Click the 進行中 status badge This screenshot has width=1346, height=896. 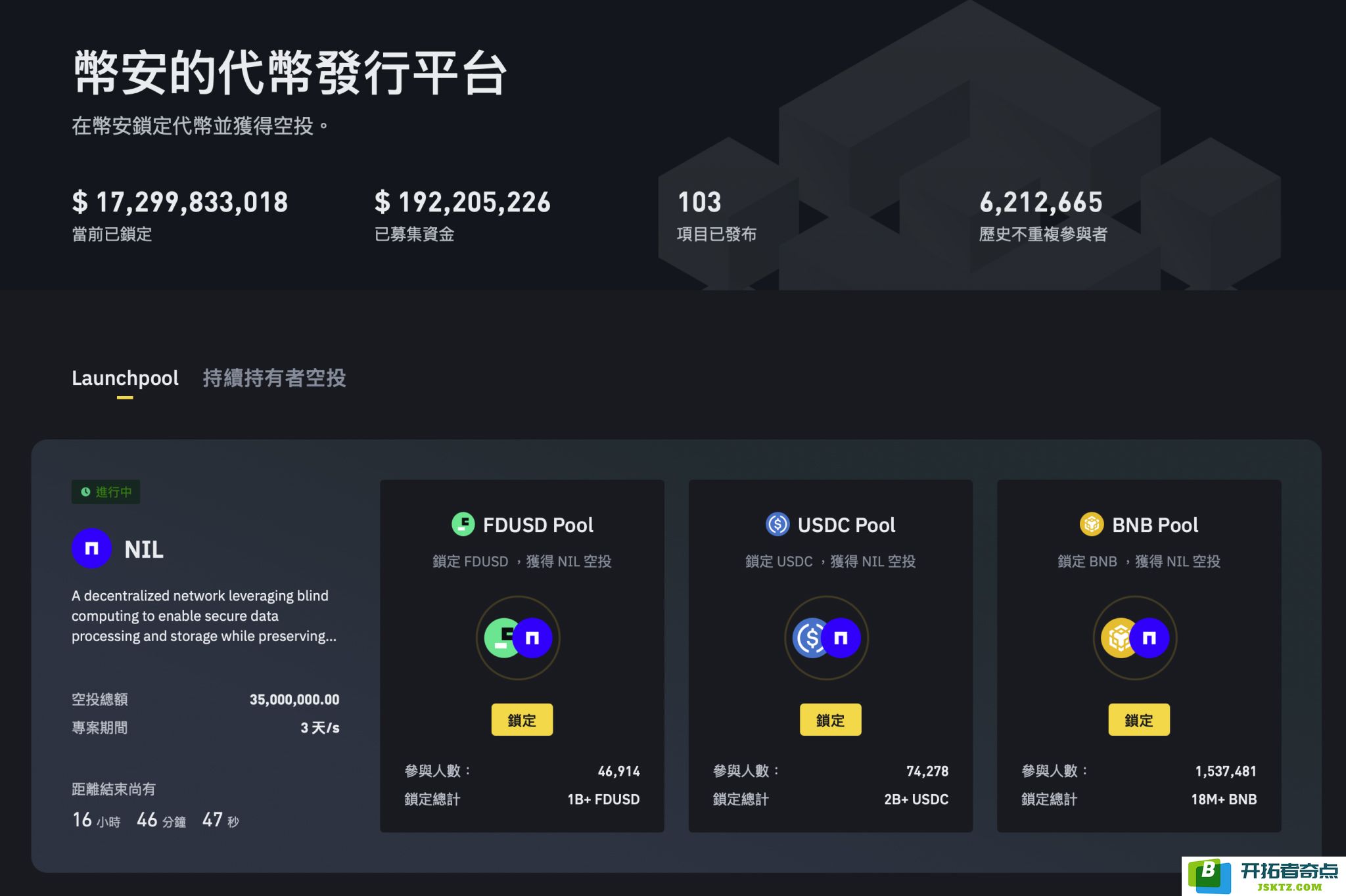106,492
